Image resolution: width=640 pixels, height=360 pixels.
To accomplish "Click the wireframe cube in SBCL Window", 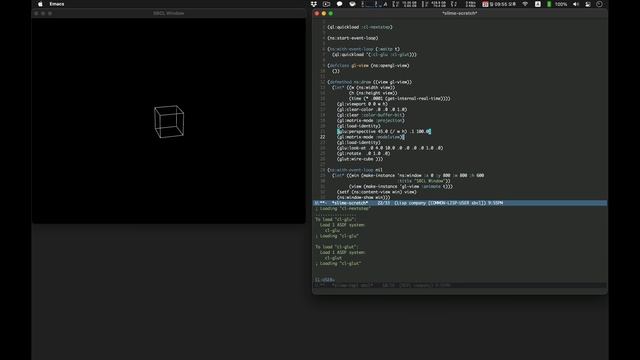I will click(x=169, y=122).
